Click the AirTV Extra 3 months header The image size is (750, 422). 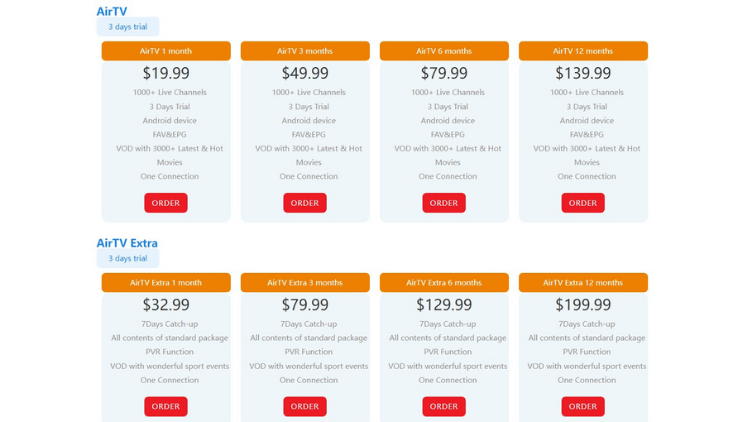[x=305, y=283]
